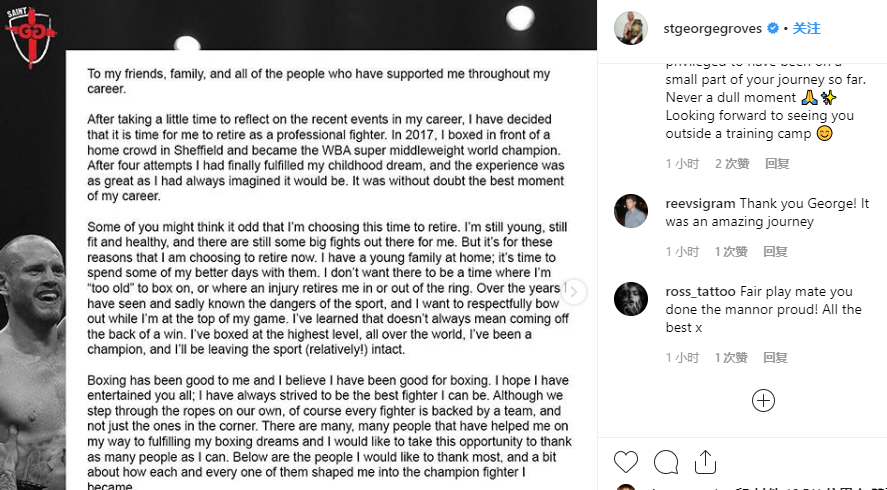The width and height of the screenshot is (887, 490).
Task: Reply to training camp comment 回复
Action: [777, 164]
